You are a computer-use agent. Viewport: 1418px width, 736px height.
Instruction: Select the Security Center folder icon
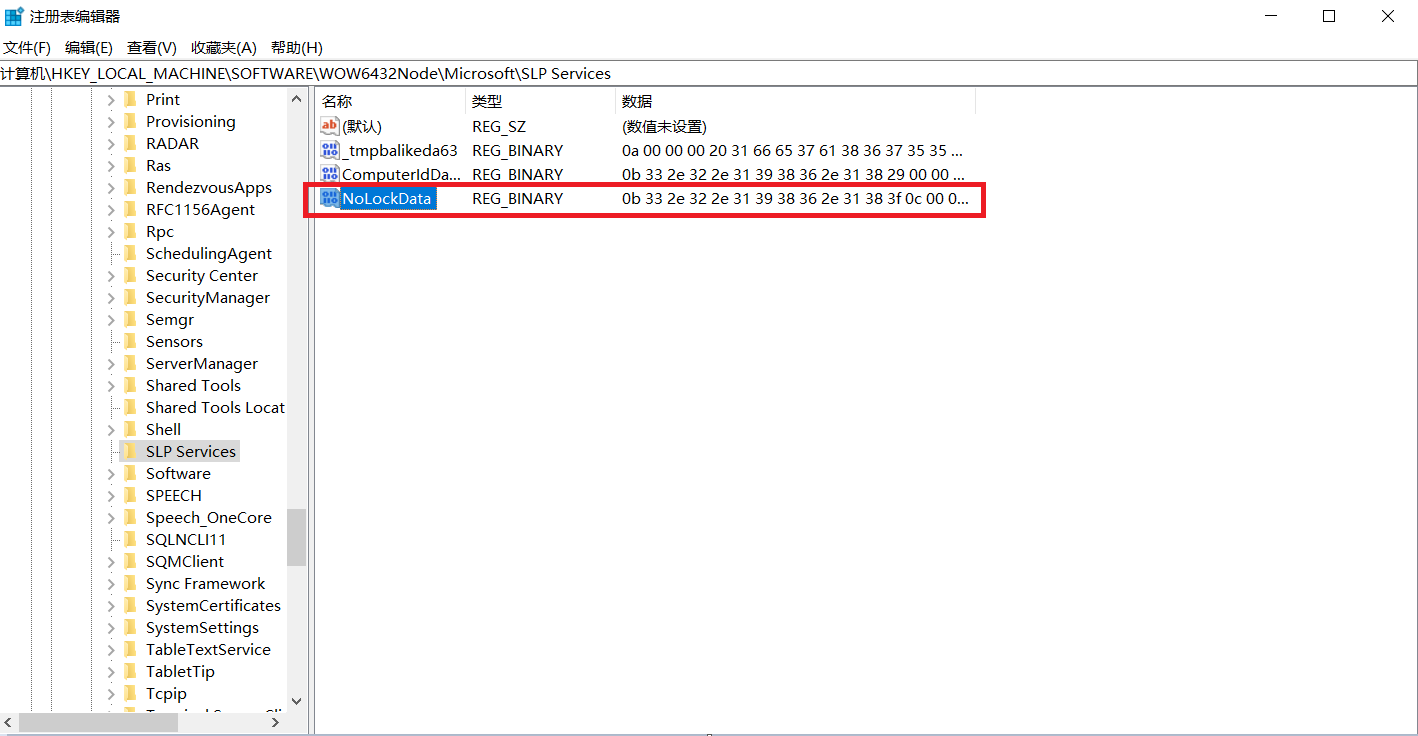(130, 276)
